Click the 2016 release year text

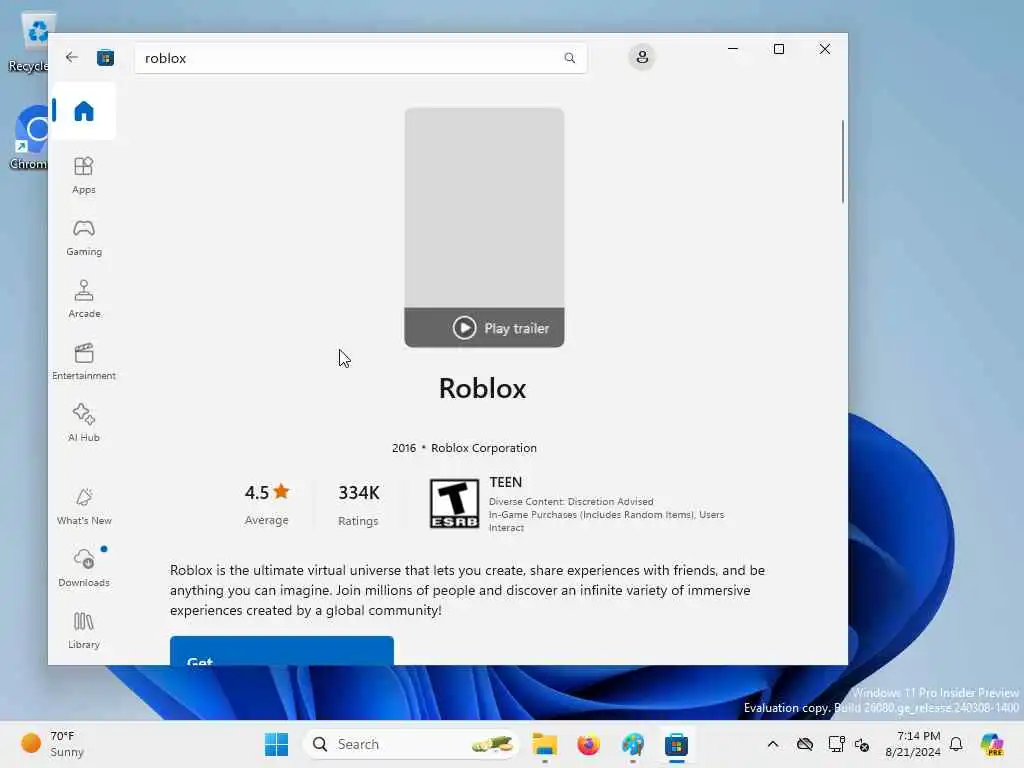(x=404, y=448)
